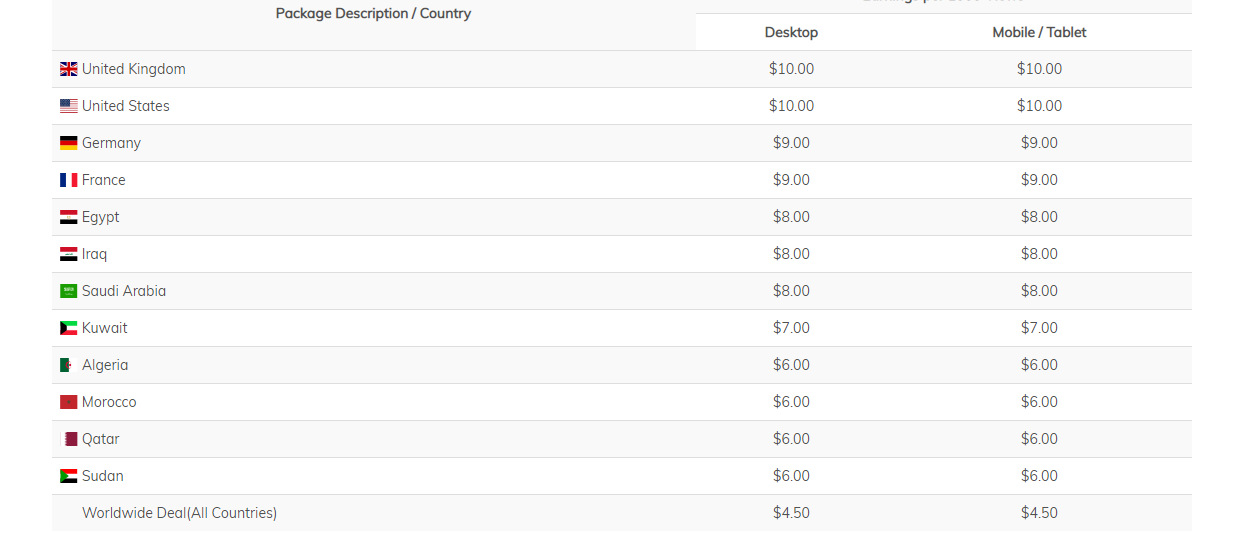
Task: Click the $7.00 Mobile rate for Kuwait
Action: (1039, 328)
